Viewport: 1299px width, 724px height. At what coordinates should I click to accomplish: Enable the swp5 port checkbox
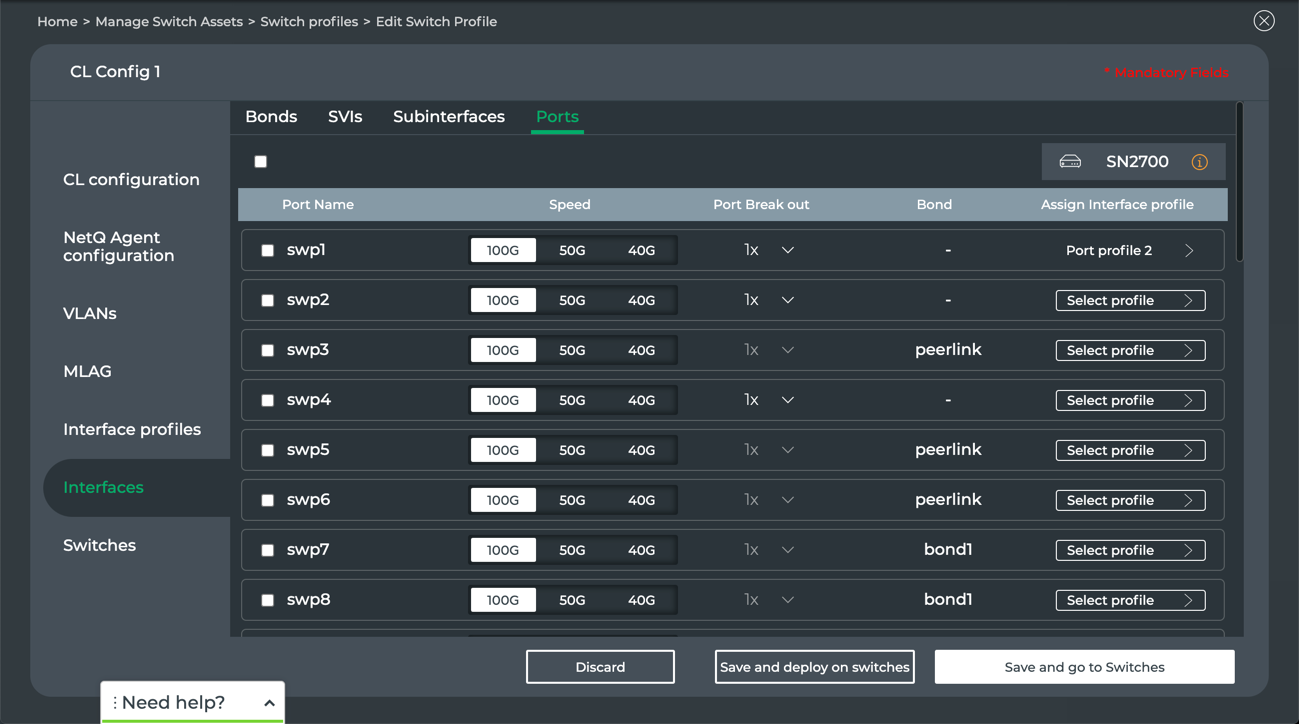267,451
